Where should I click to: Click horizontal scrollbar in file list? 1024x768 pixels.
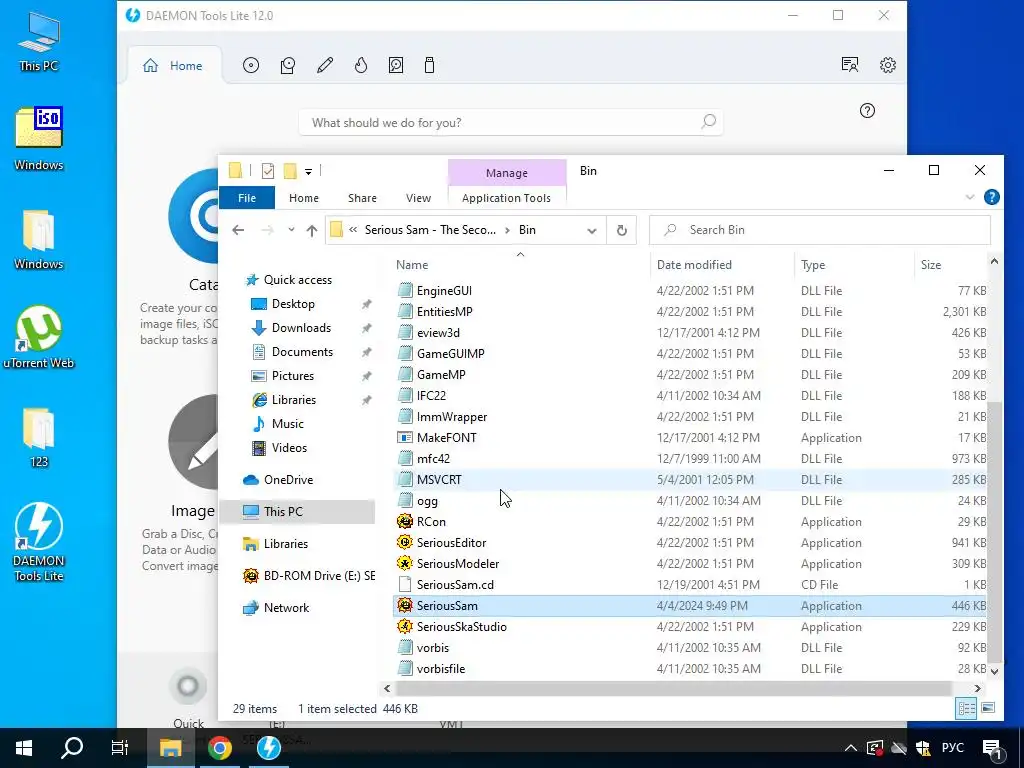pos(673,688)
